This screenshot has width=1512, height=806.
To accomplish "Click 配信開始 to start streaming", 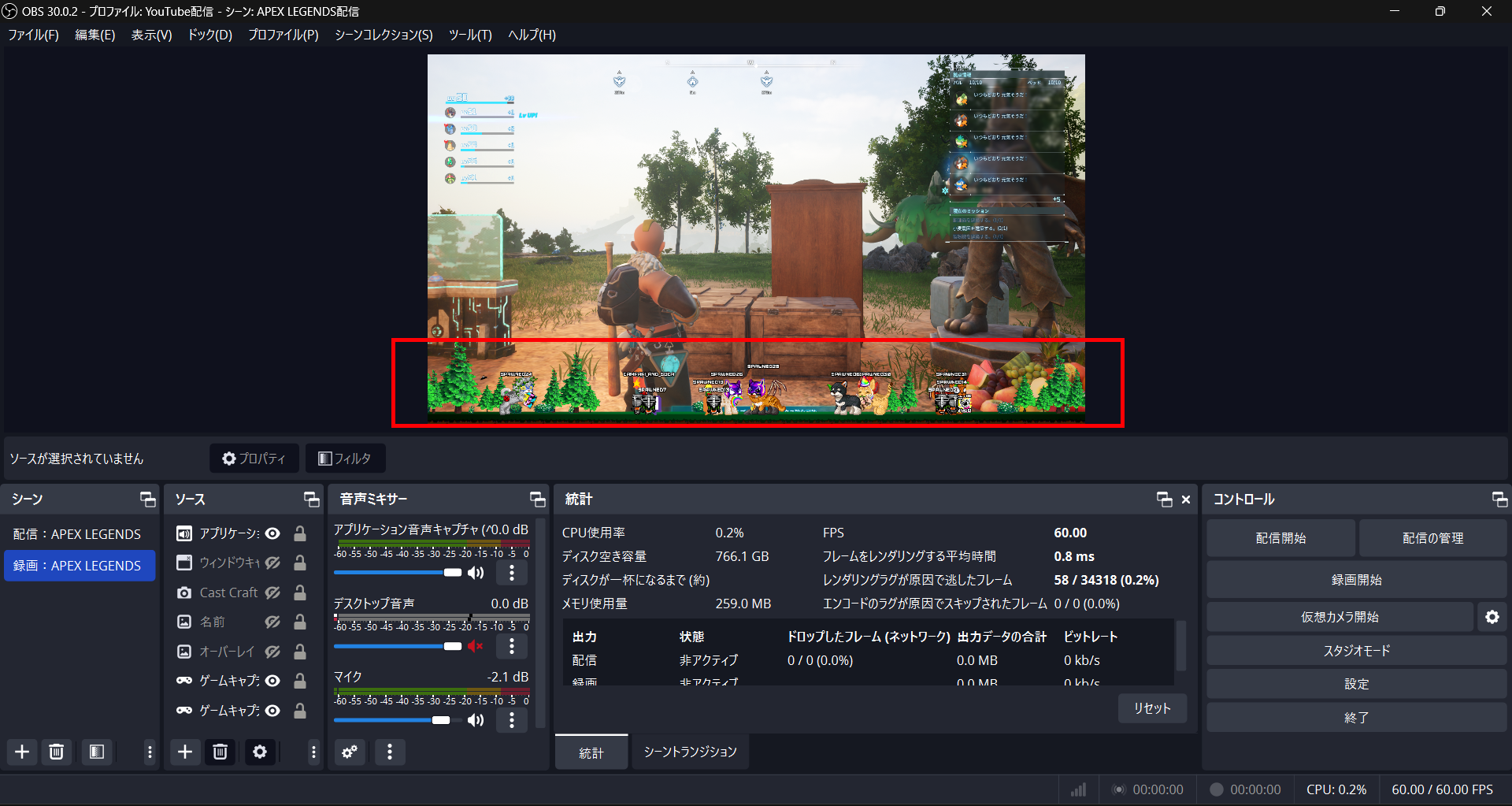I will click(1280, 537).
